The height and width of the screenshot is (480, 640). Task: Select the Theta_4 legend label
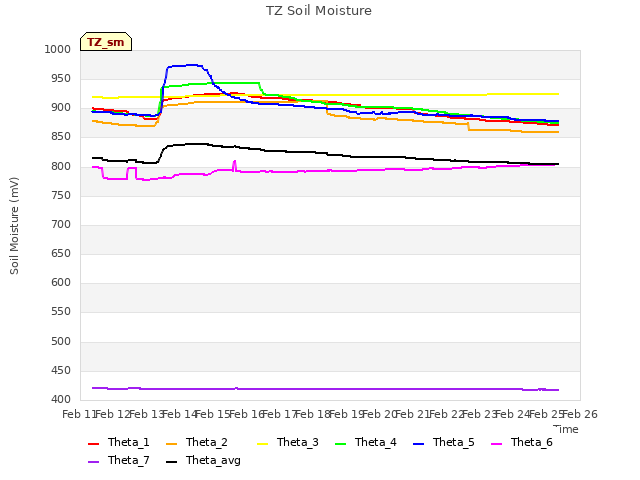(376, 442)
